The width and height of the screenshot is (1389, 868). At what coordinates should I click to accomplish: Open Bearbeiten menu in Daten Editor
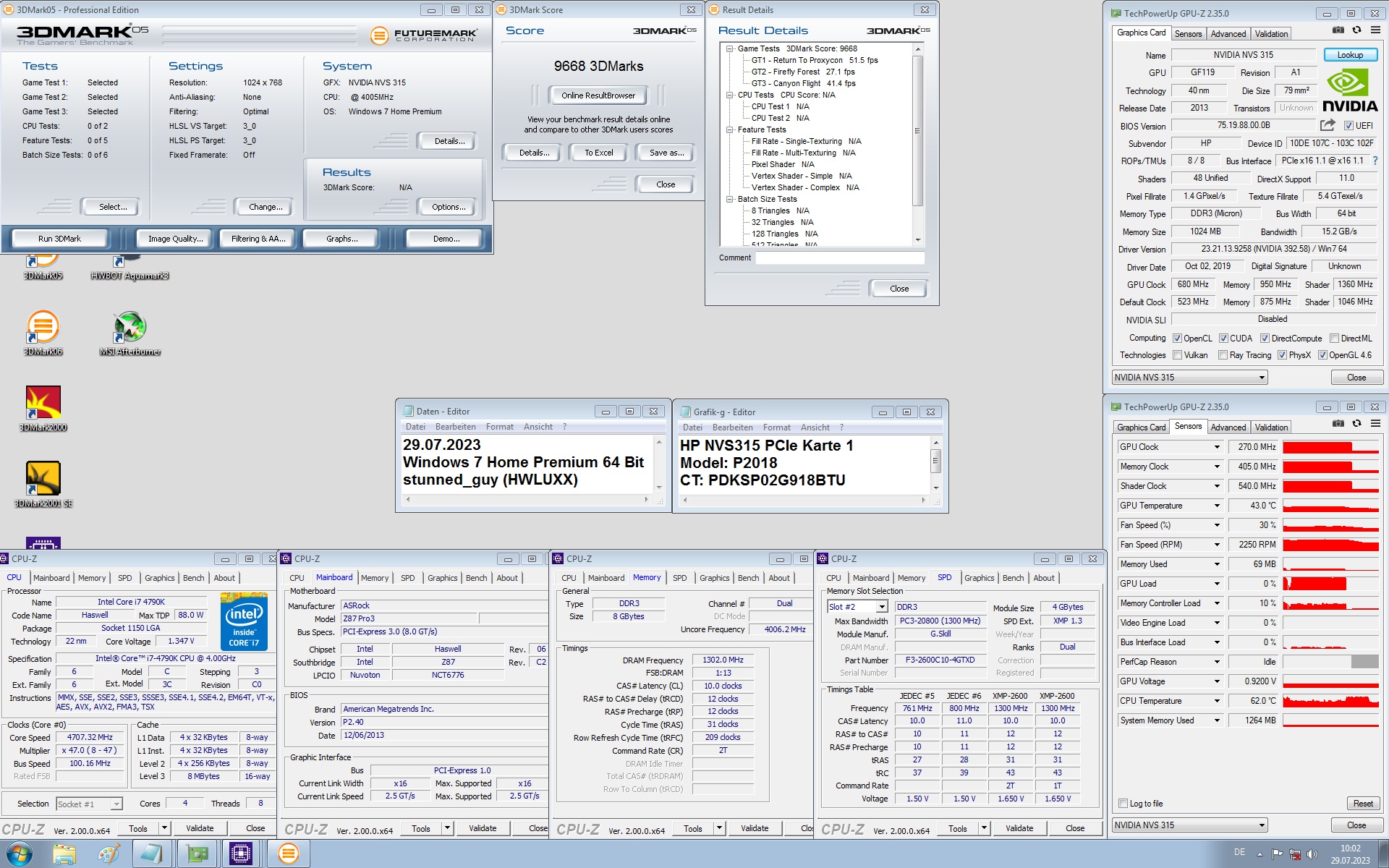click(455, 427)
